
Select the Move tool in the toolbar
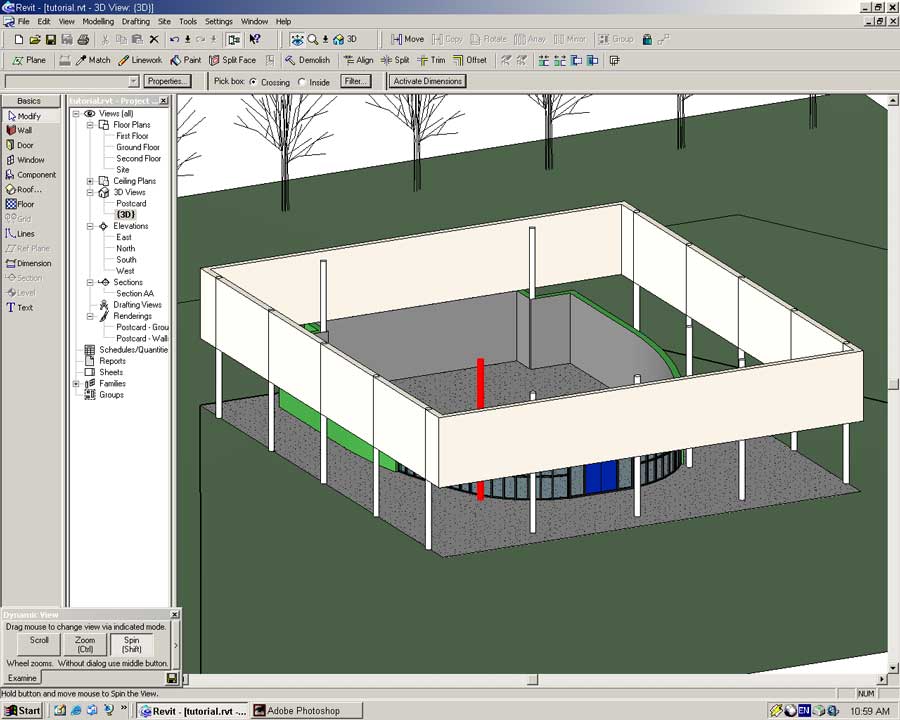point(408,40)
